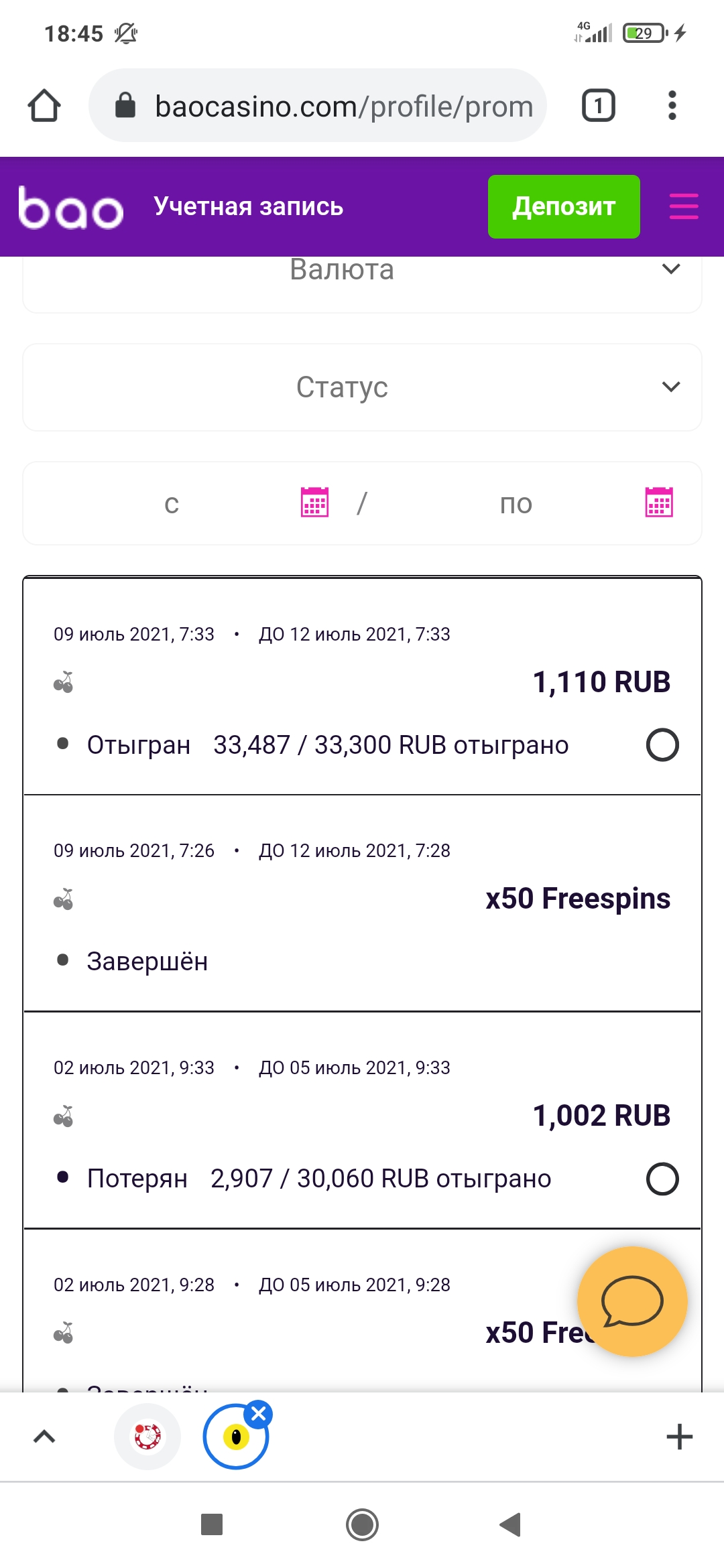The image size is (724, 1568).
Task: Click the bao logo
Action: [71, 208]
